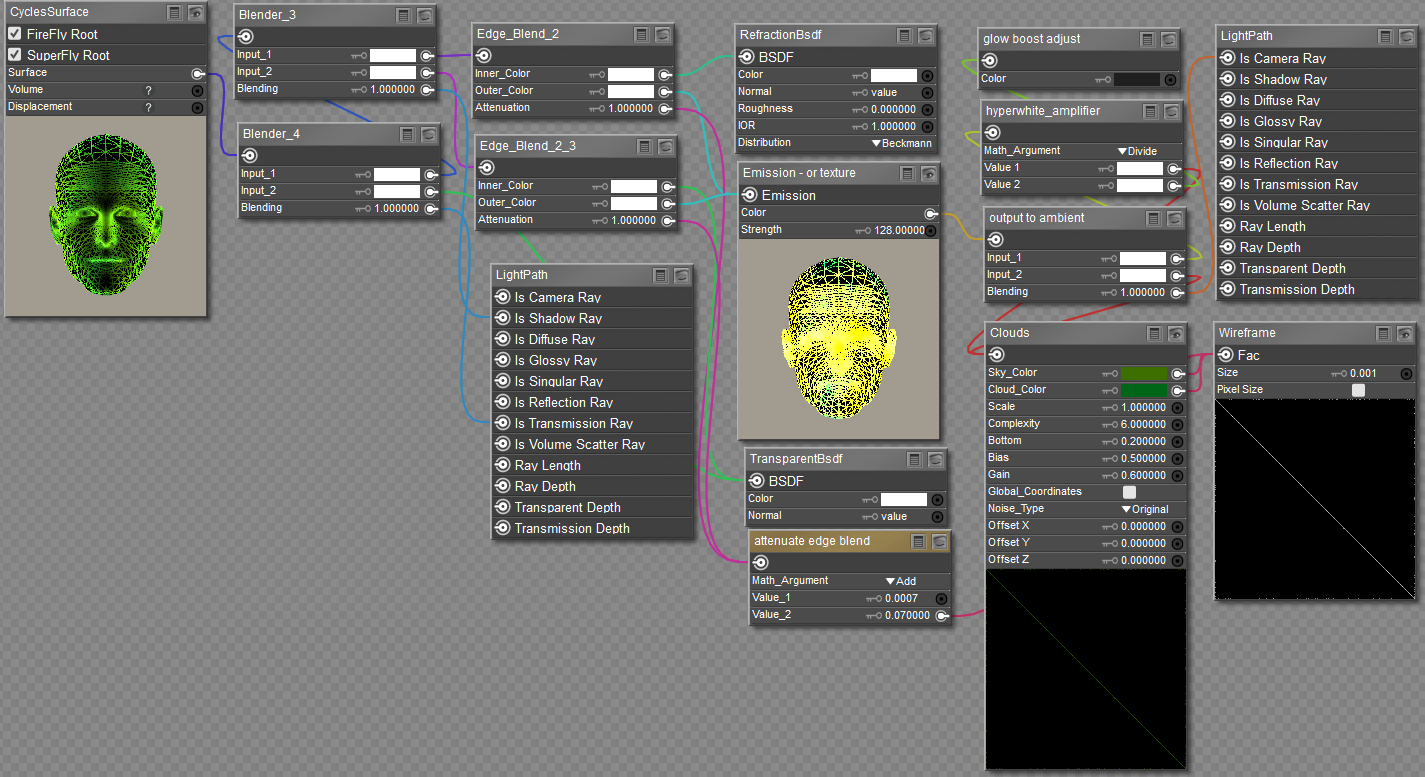1425x777 pixels.
Task: Click the BSDF output plug on TransparentBsdf
Action: pyautogui.click(x=757, y=481)
